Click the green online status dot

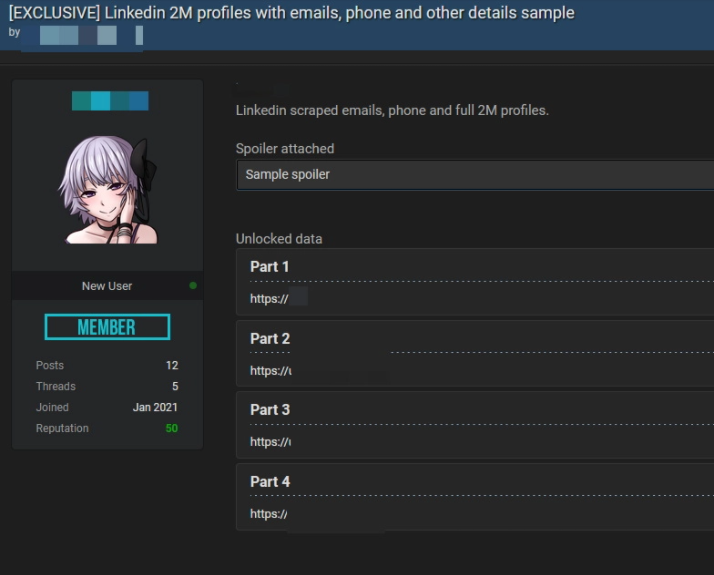tap(193, 285)
